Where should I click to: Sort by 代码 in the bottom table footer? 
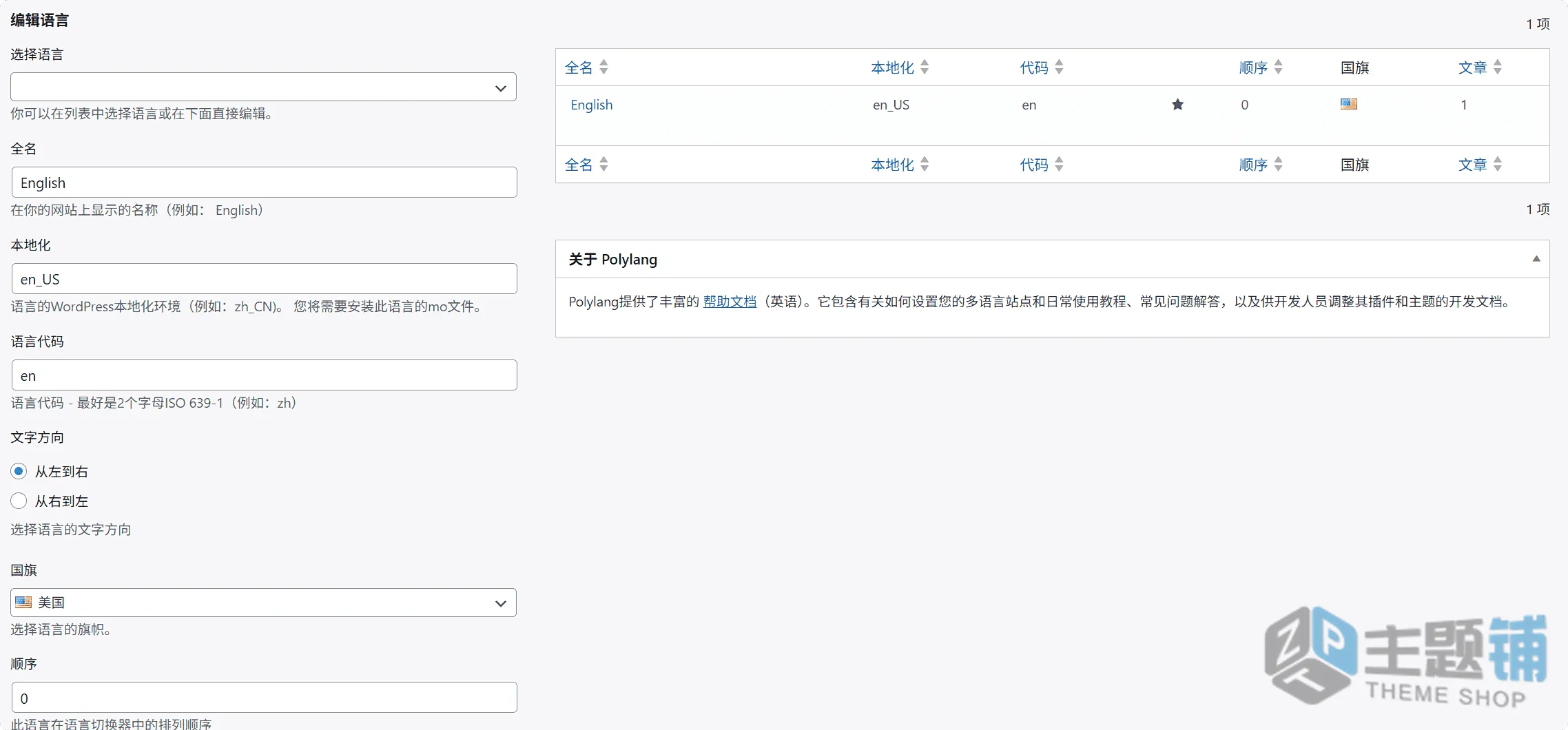click(1042, 165)
